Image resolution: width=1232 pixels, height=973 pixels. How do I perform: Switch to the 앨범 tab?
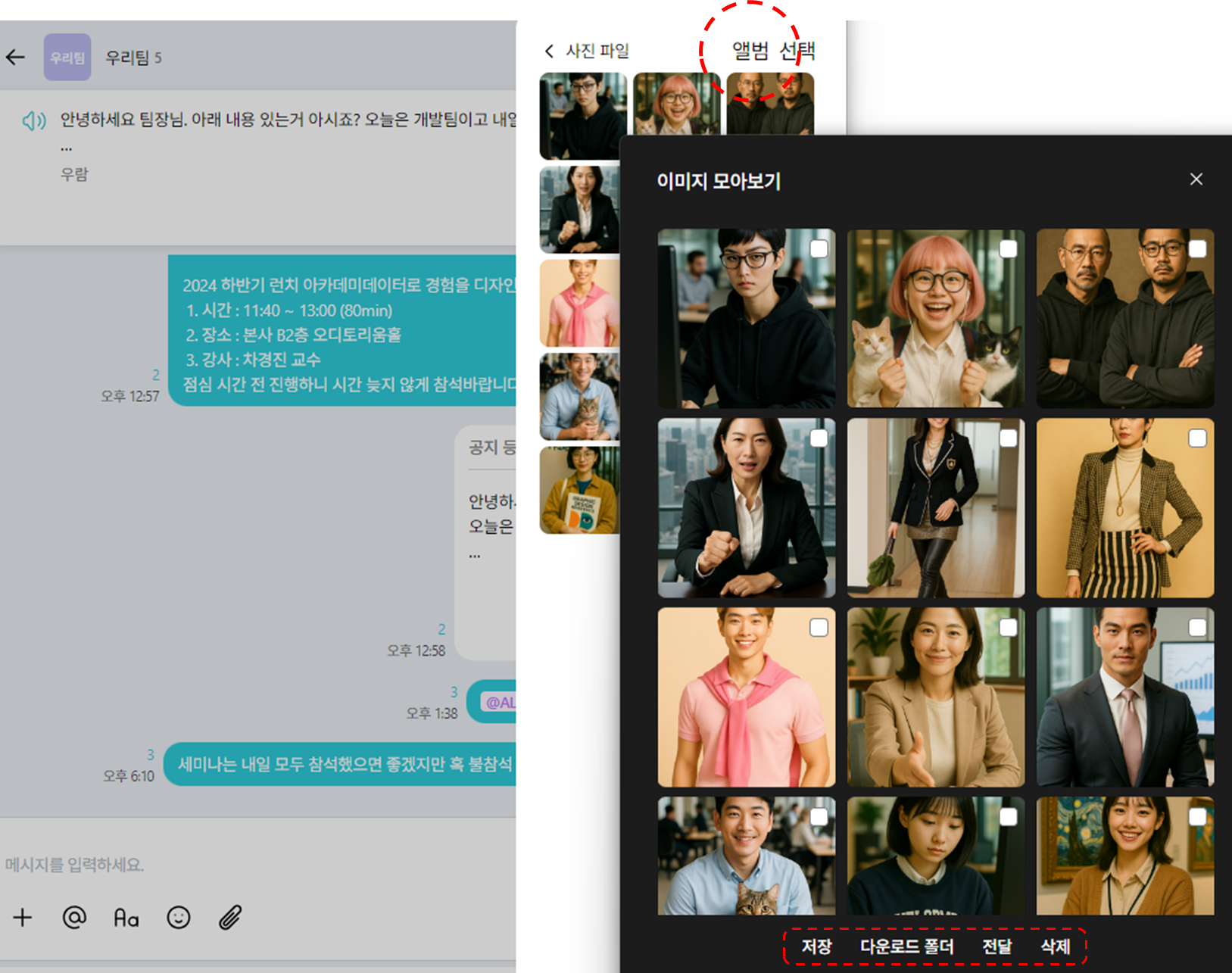[750, 51]
